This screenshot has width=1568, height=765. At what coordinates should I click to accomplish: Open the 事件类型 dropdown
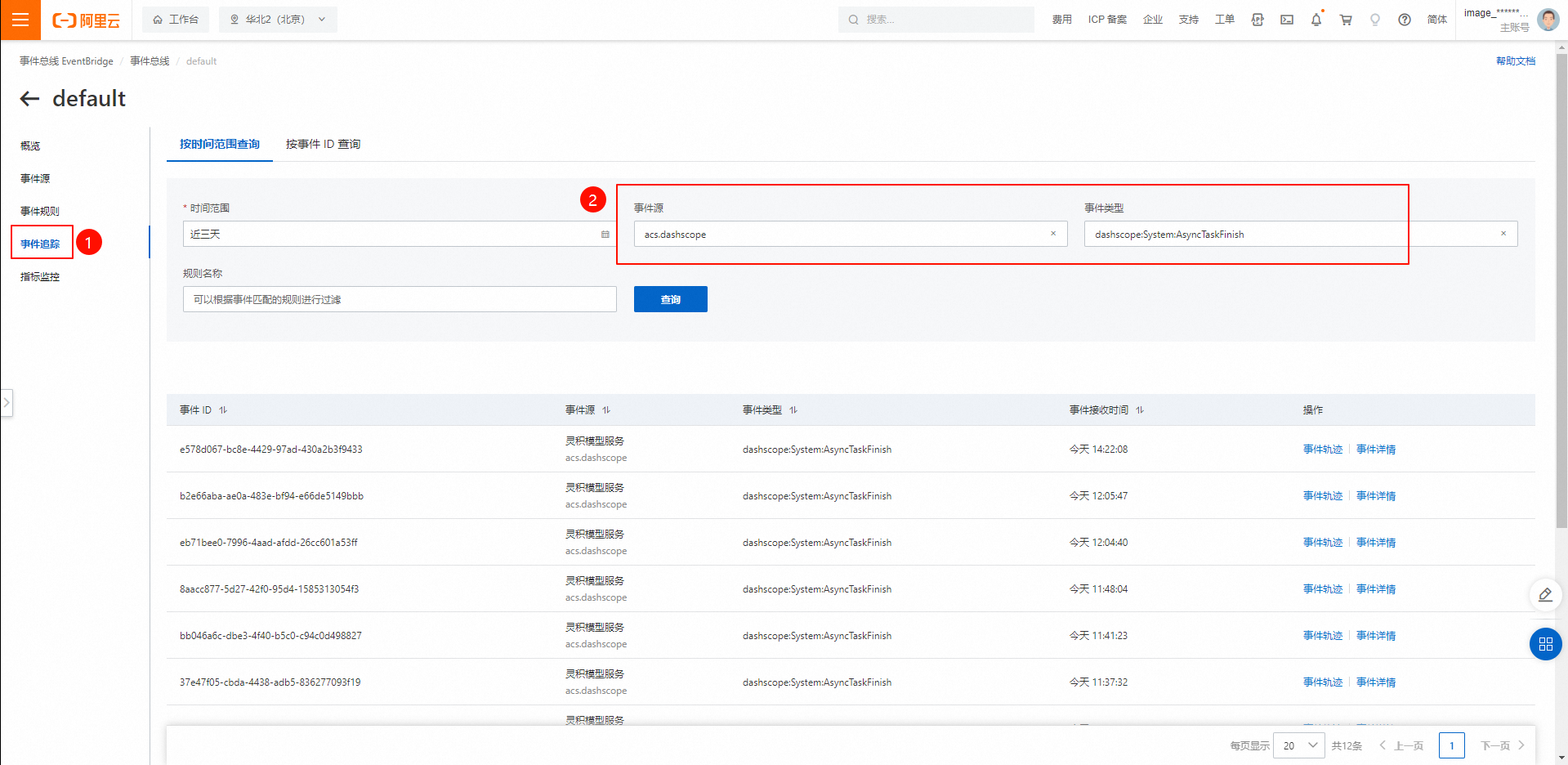click(x=1301, y=234)
